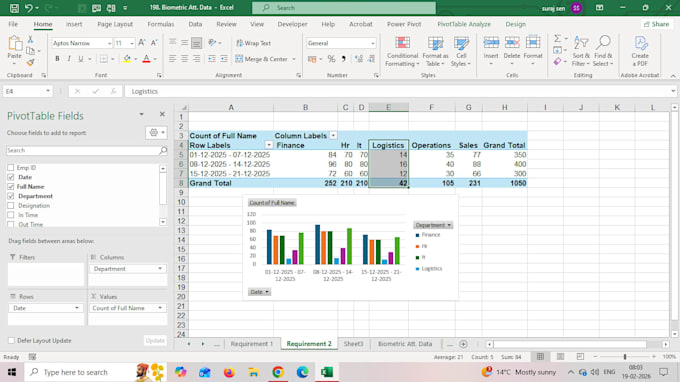
Task: Switch to Page Break Preview view
Action: pos(580,356)
